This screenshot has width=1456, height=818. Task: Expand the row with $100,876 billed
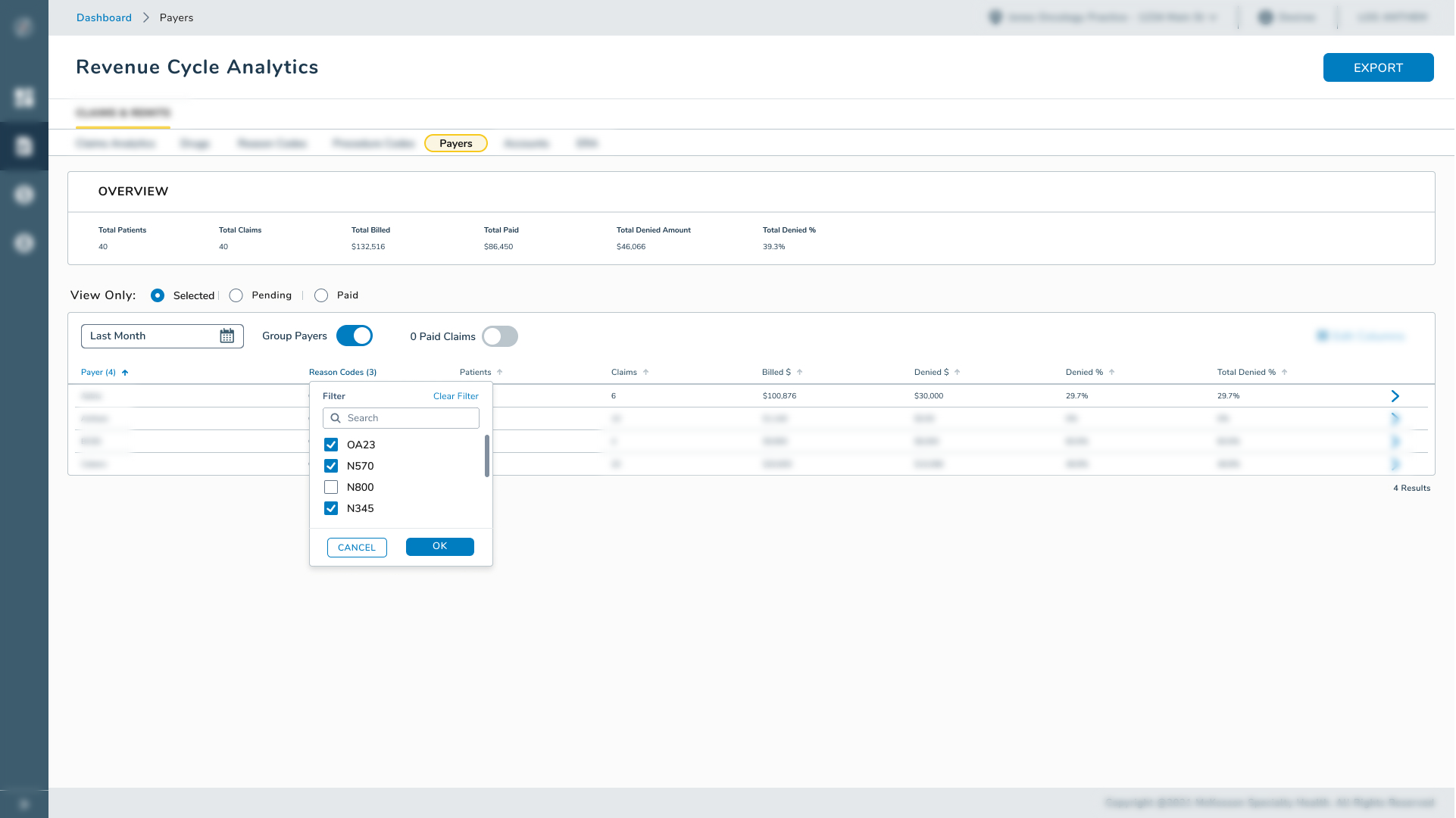click(x=1395, y=396)
